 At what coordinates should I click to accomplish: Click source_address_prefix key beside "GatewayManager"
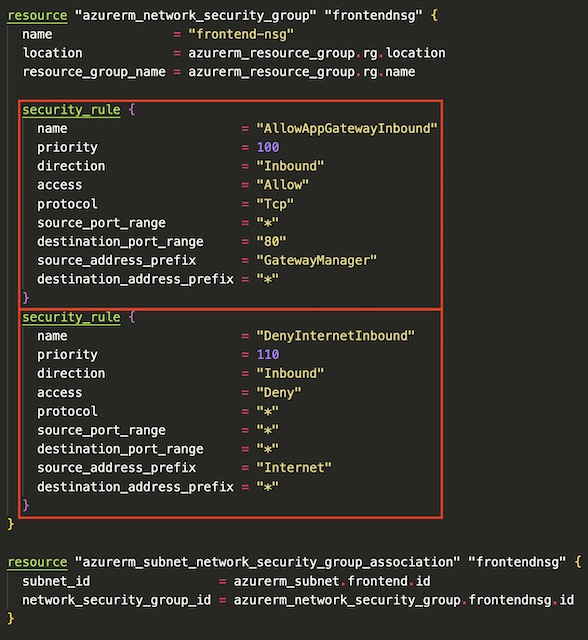tap(117, 260)
